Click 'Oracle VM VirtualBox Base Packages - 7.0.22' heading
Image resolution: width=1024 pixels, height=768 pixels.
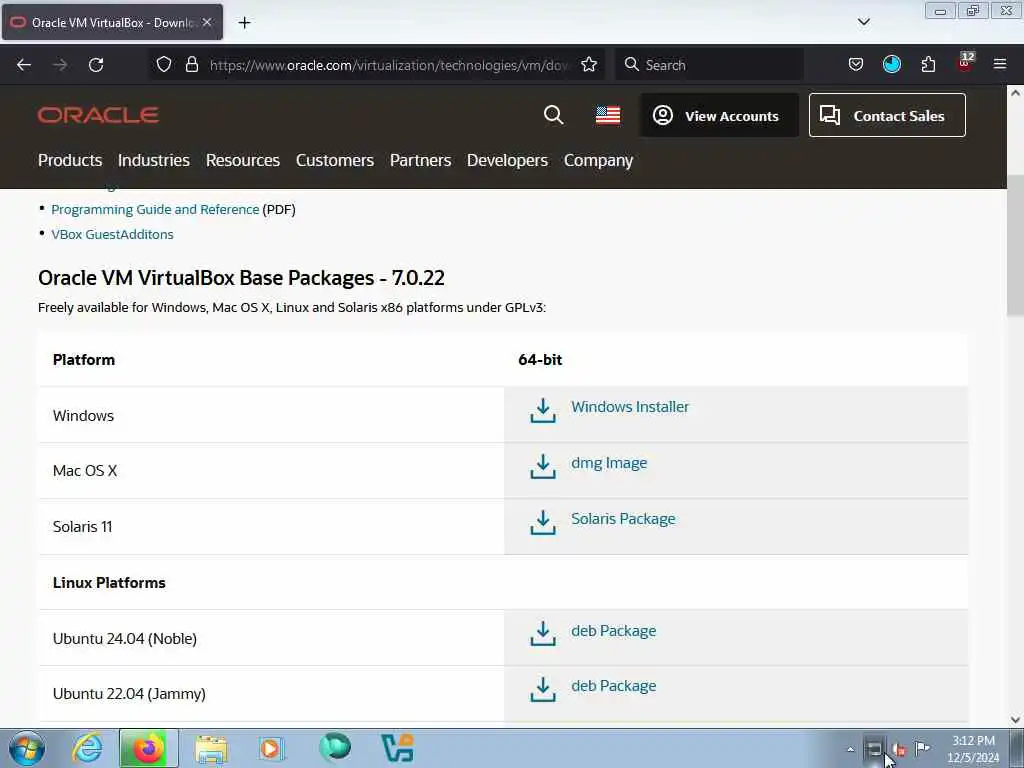point(241,278)
